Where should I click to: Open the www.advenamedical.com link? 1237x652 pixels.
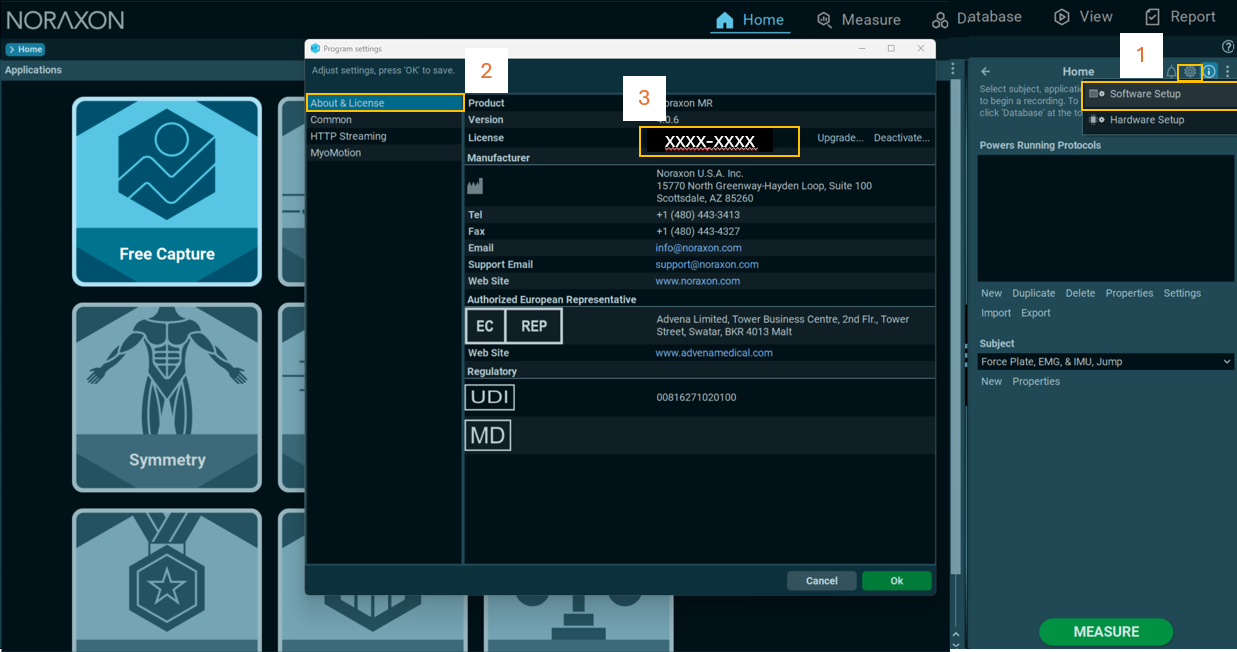(714, 353)
